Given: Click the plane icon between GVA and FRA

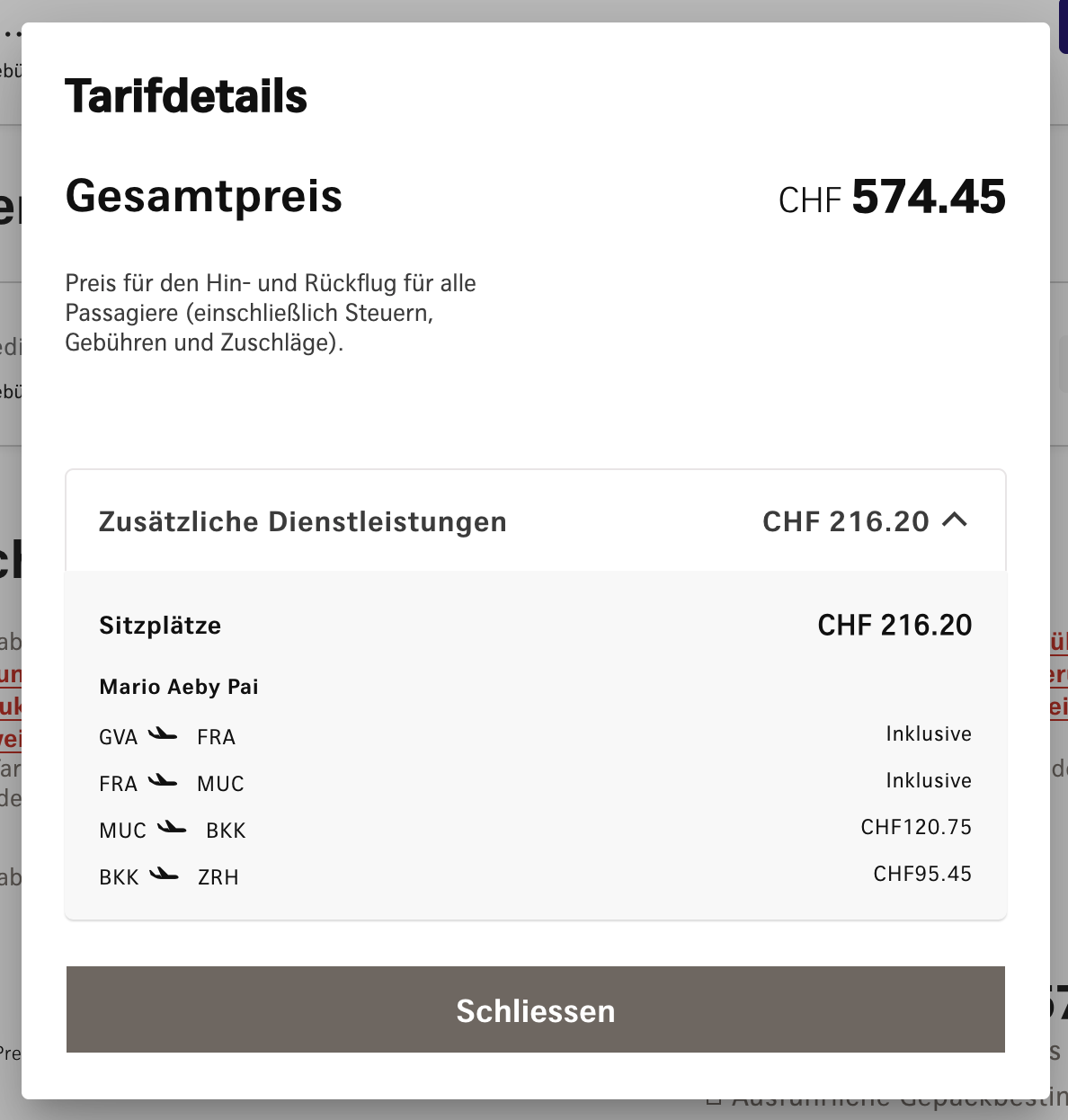Looking at the screenshot, I should click(163, 734).
